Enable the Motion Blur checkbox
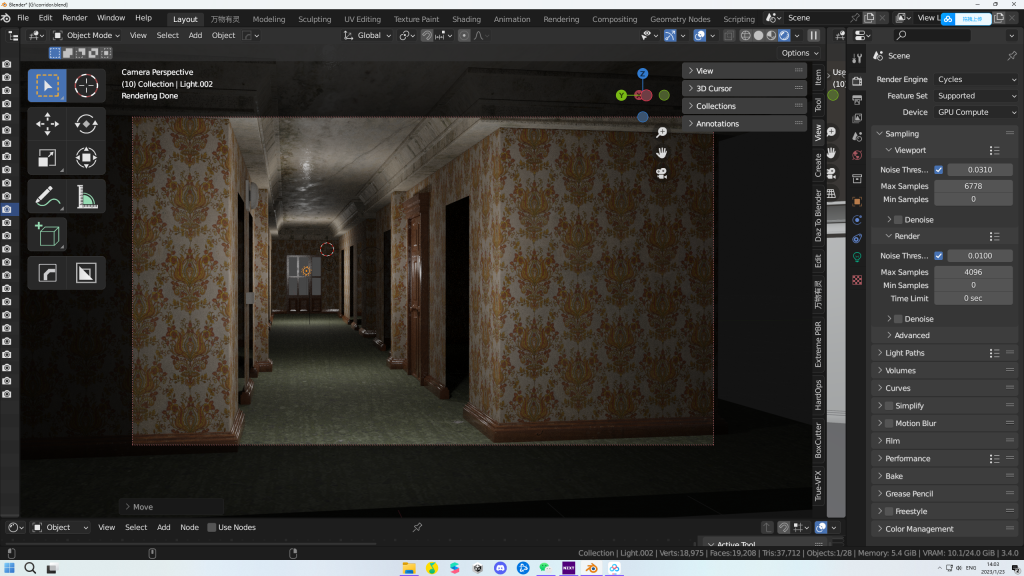 (889, 423)
